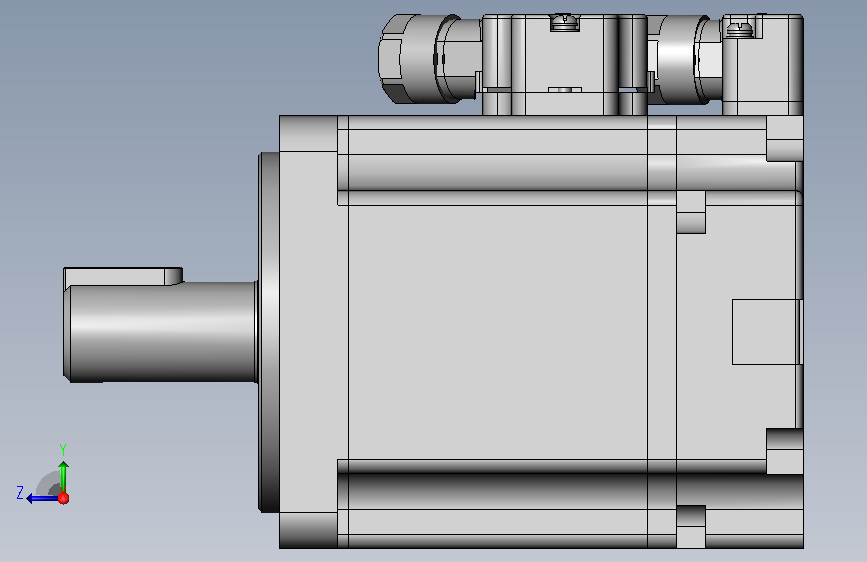The width and height of the screenshot is (867, 562).
Task: Select the screw head on the right connector housing
Action: coord(739,28)
